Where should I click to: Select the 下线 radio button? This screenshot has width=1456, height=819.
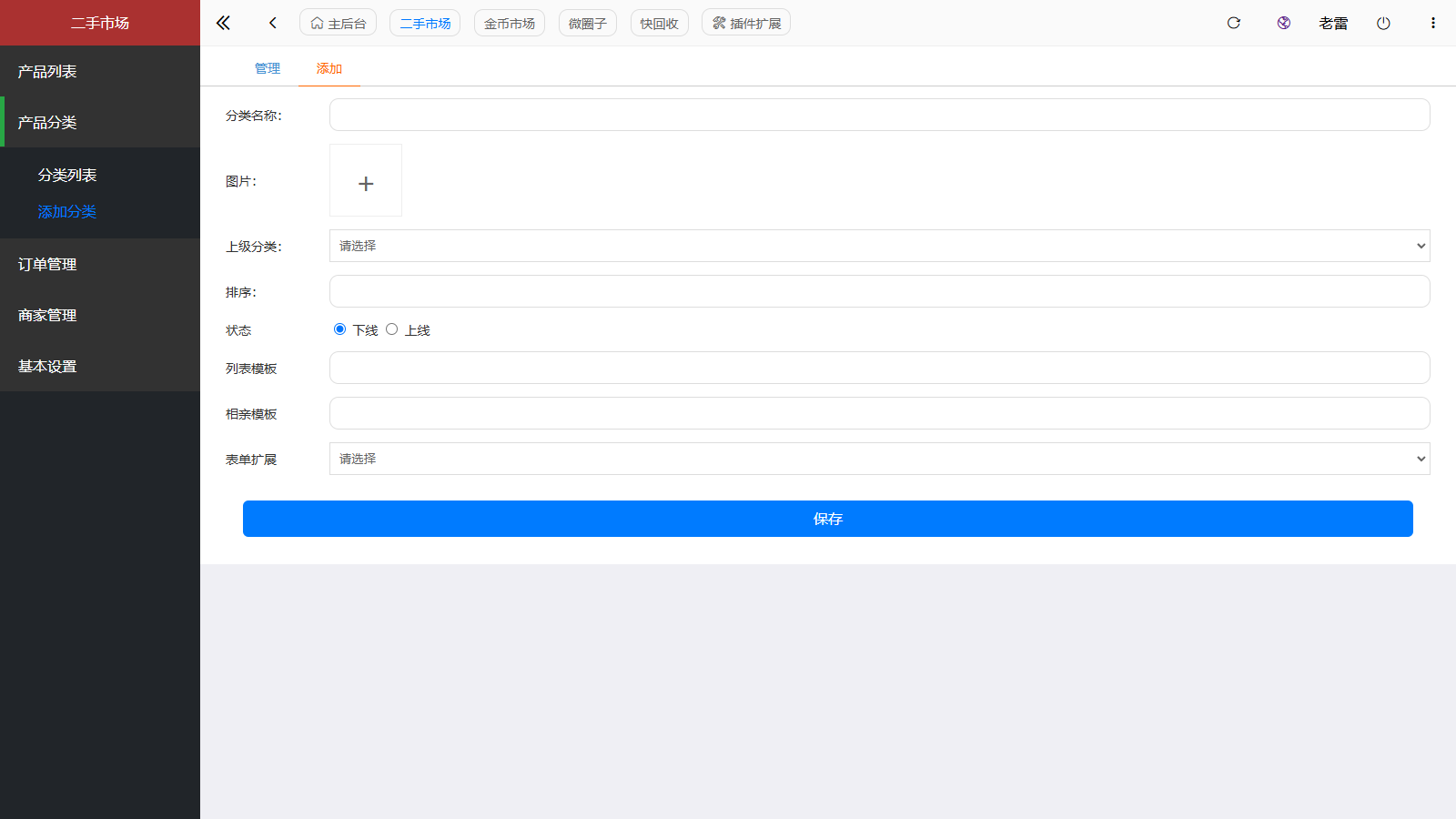[340, 329]
